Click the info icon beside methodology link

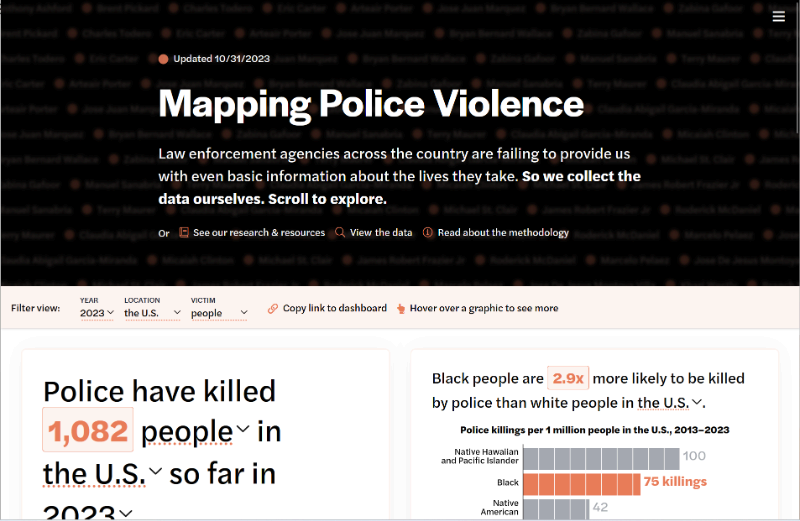[428, 233]
